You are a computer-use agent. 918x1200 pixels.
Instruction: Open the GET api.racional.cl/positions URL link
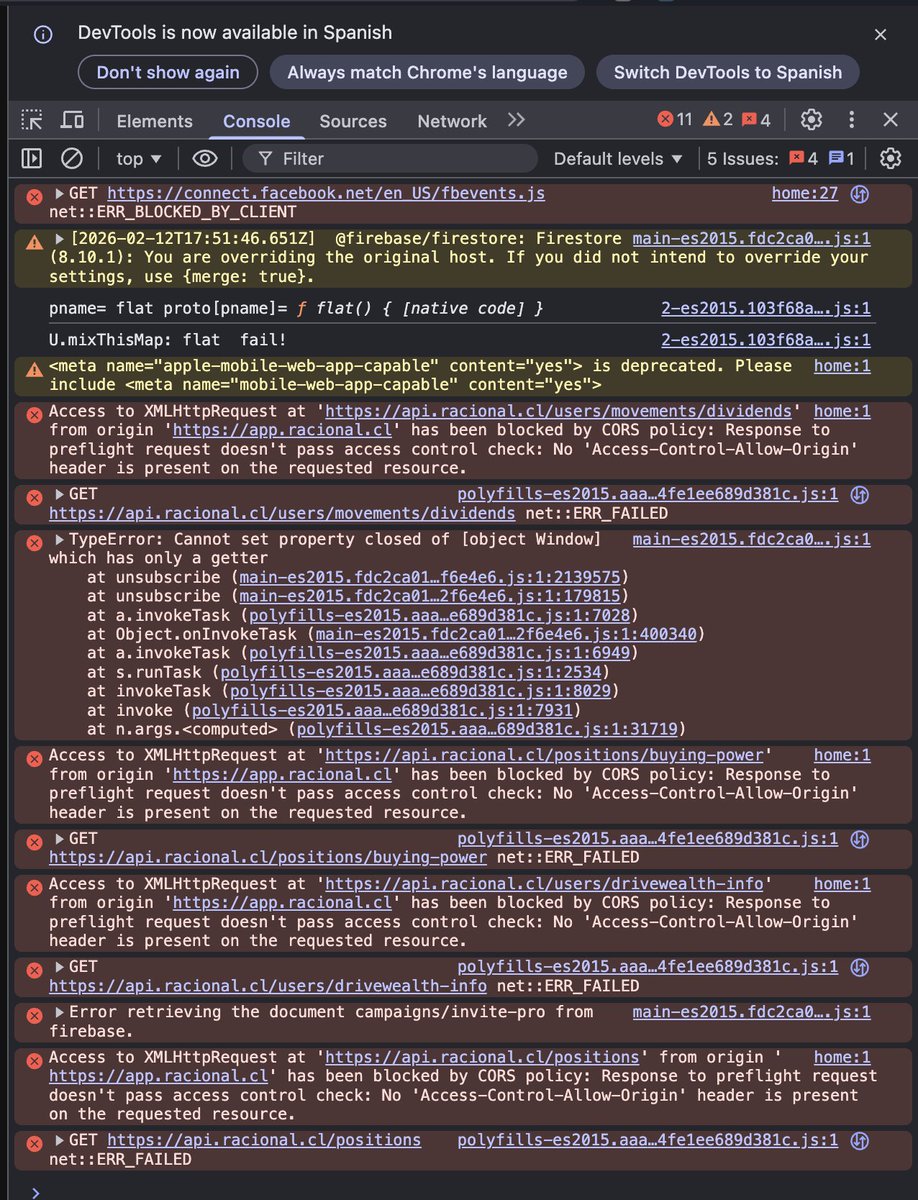[264, 1140]
